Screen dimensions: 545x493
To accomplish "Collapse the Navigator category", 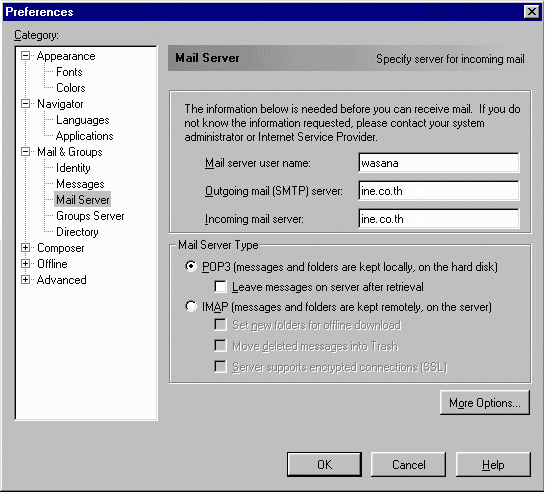I will tap(25, 104).
